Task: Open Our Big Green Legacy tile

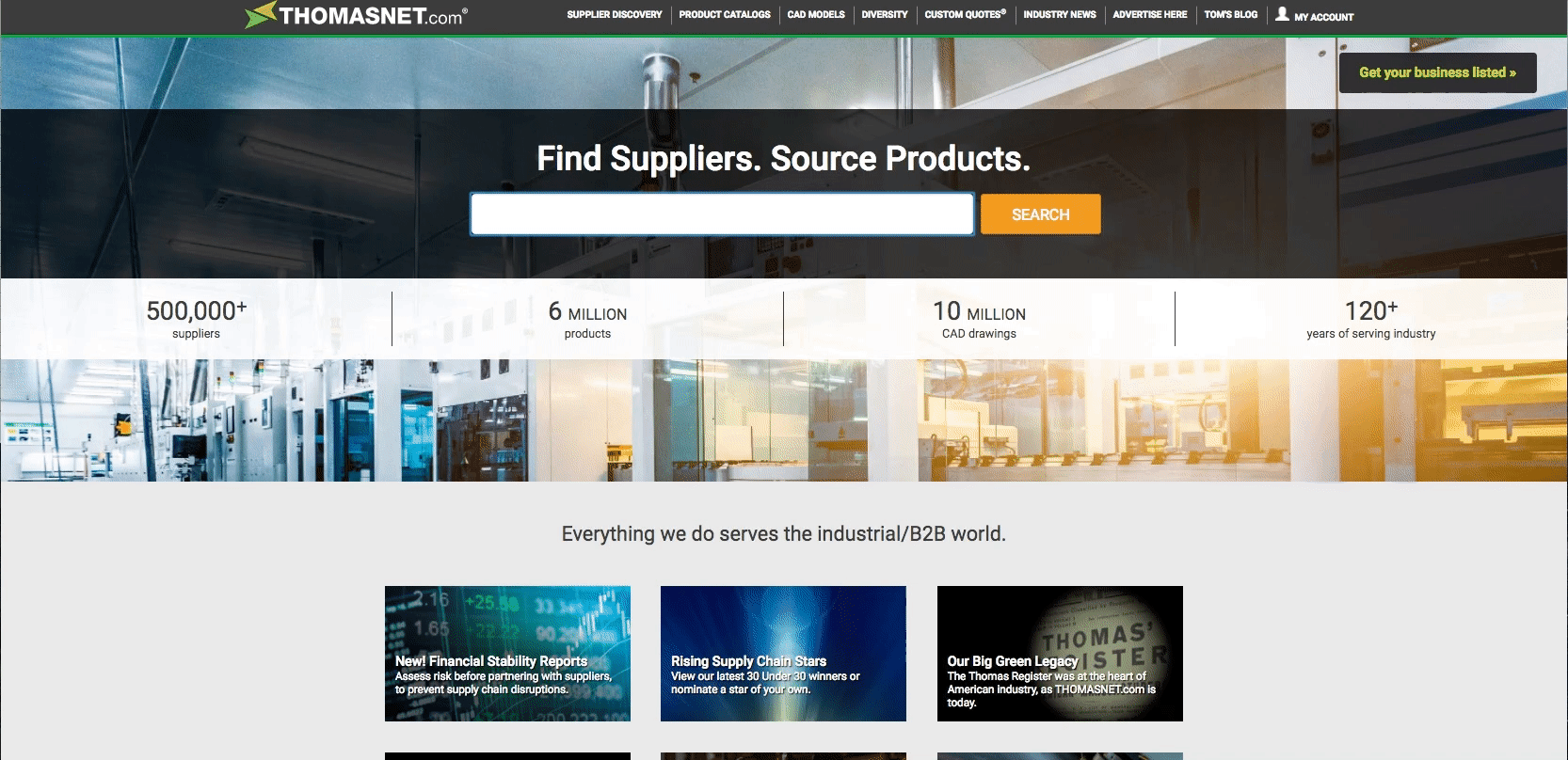Action: pos(1060,654)
